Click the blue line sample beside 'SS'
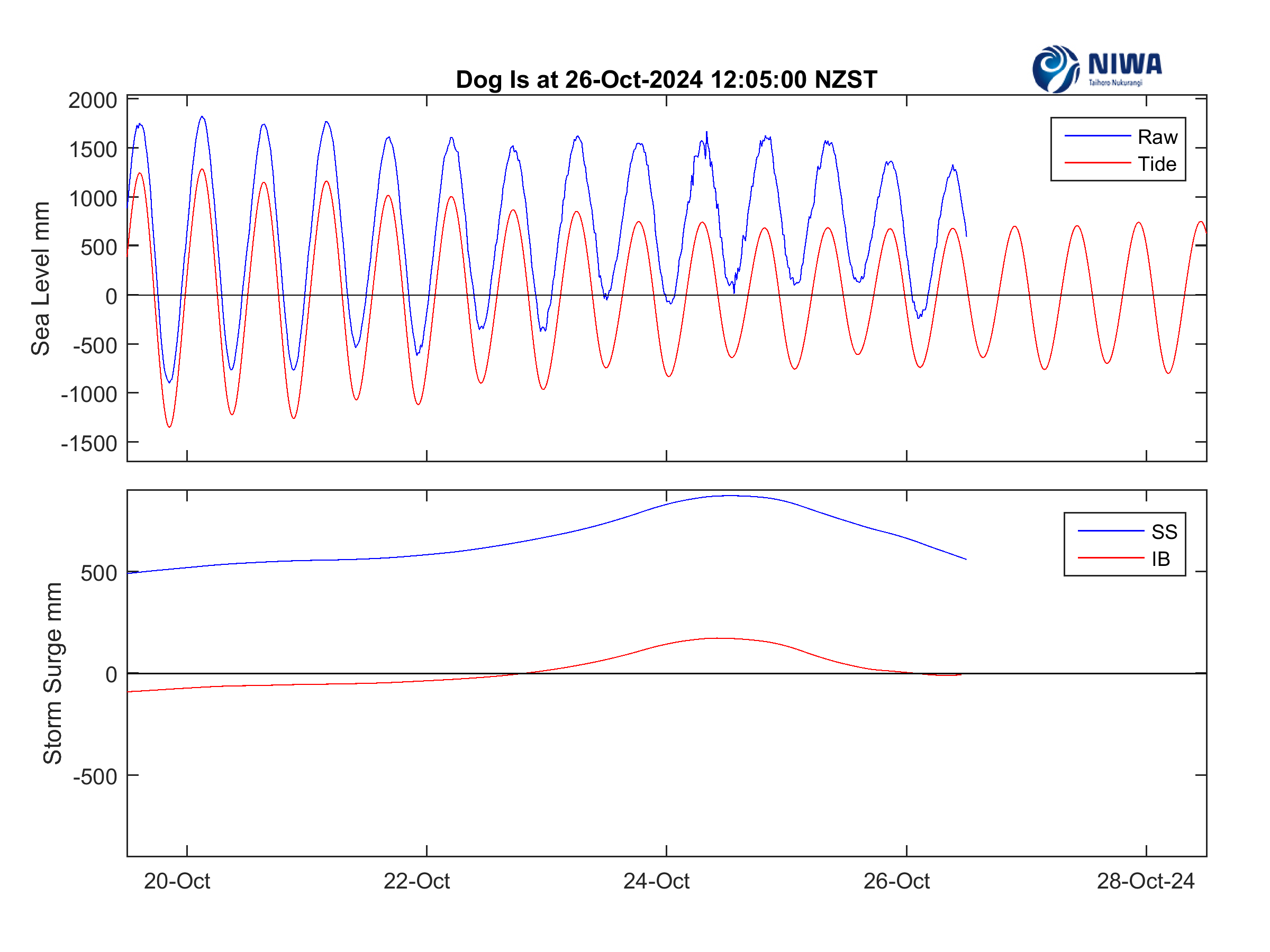This screenshot has width=1270, height=952. coord(1111,531)
